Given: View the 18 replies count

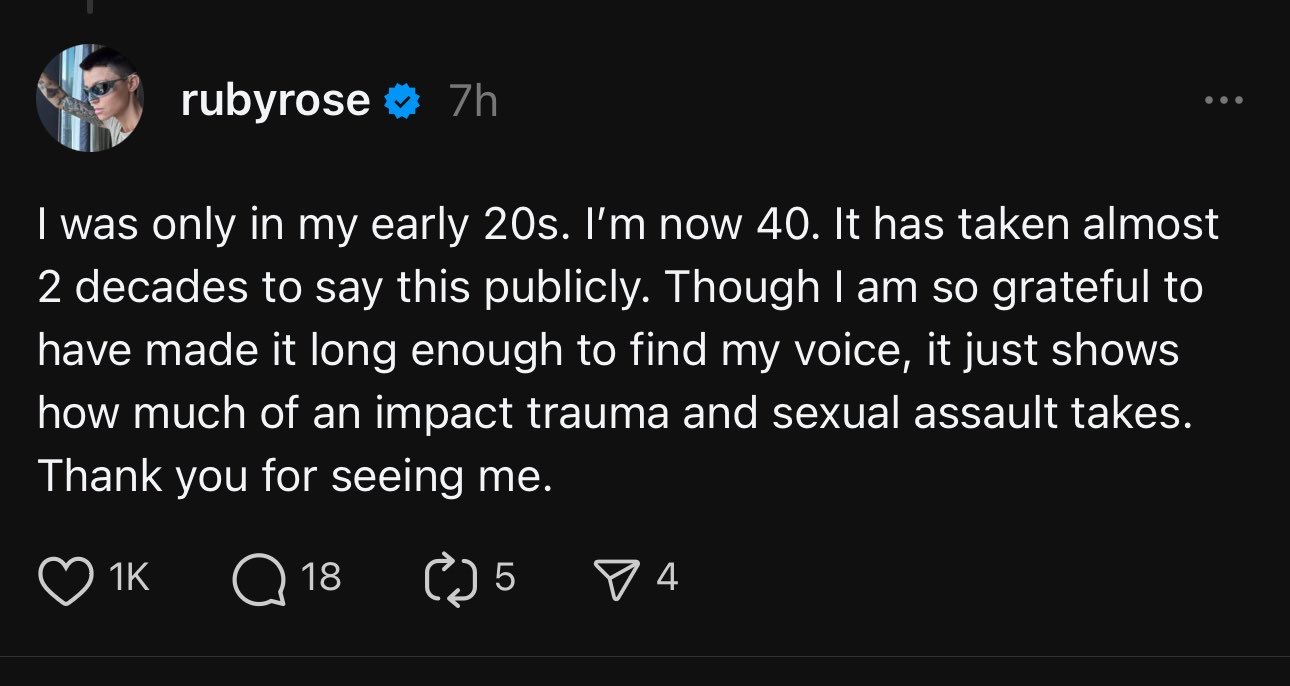Looking at the screenshot, I should (x=320, y=577).
